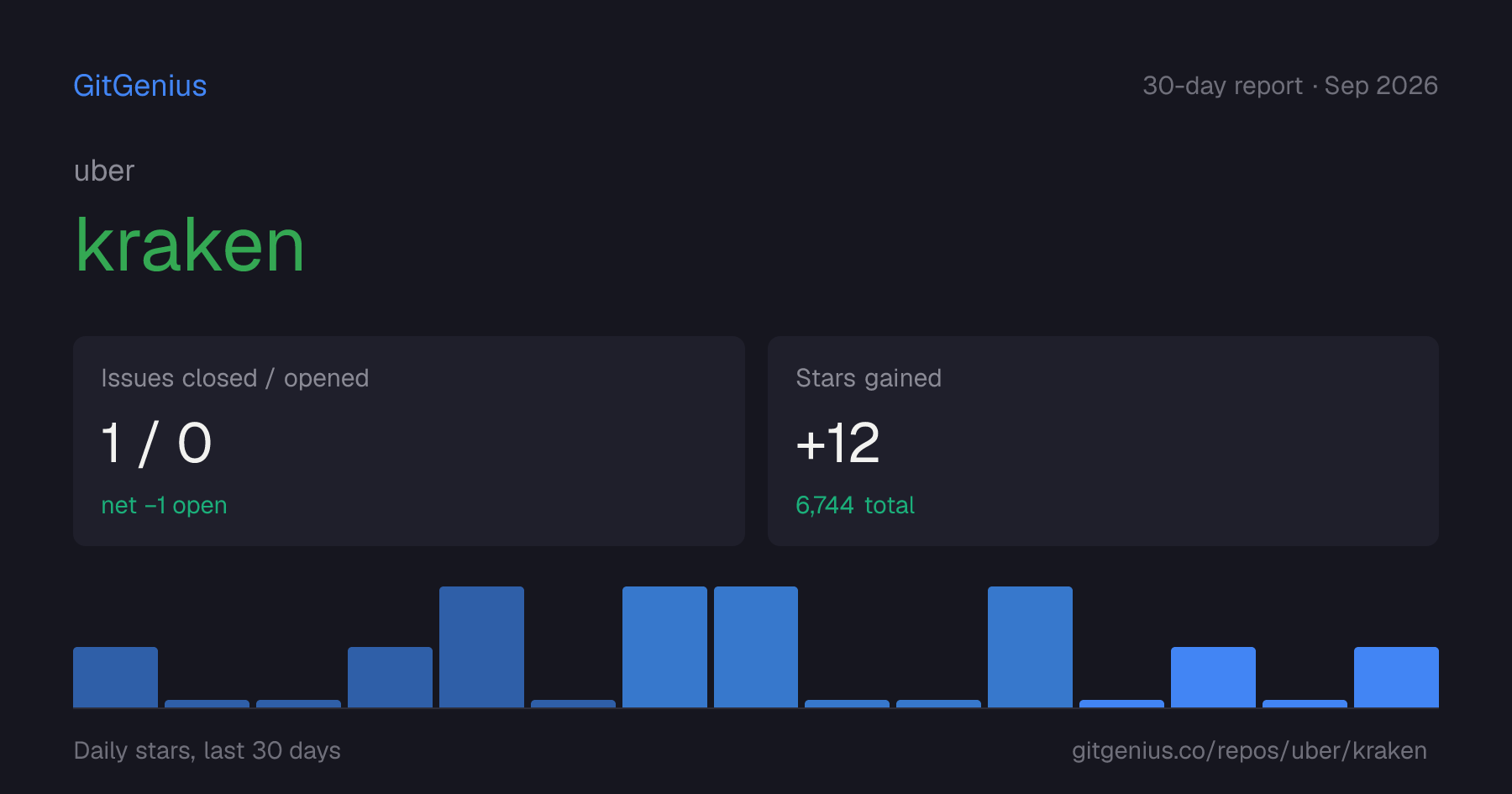The height and width of the screenshot is (794, 1512).
Task: Click the tall bar adjacent to previous pair
Action: [x=756, y=647]
